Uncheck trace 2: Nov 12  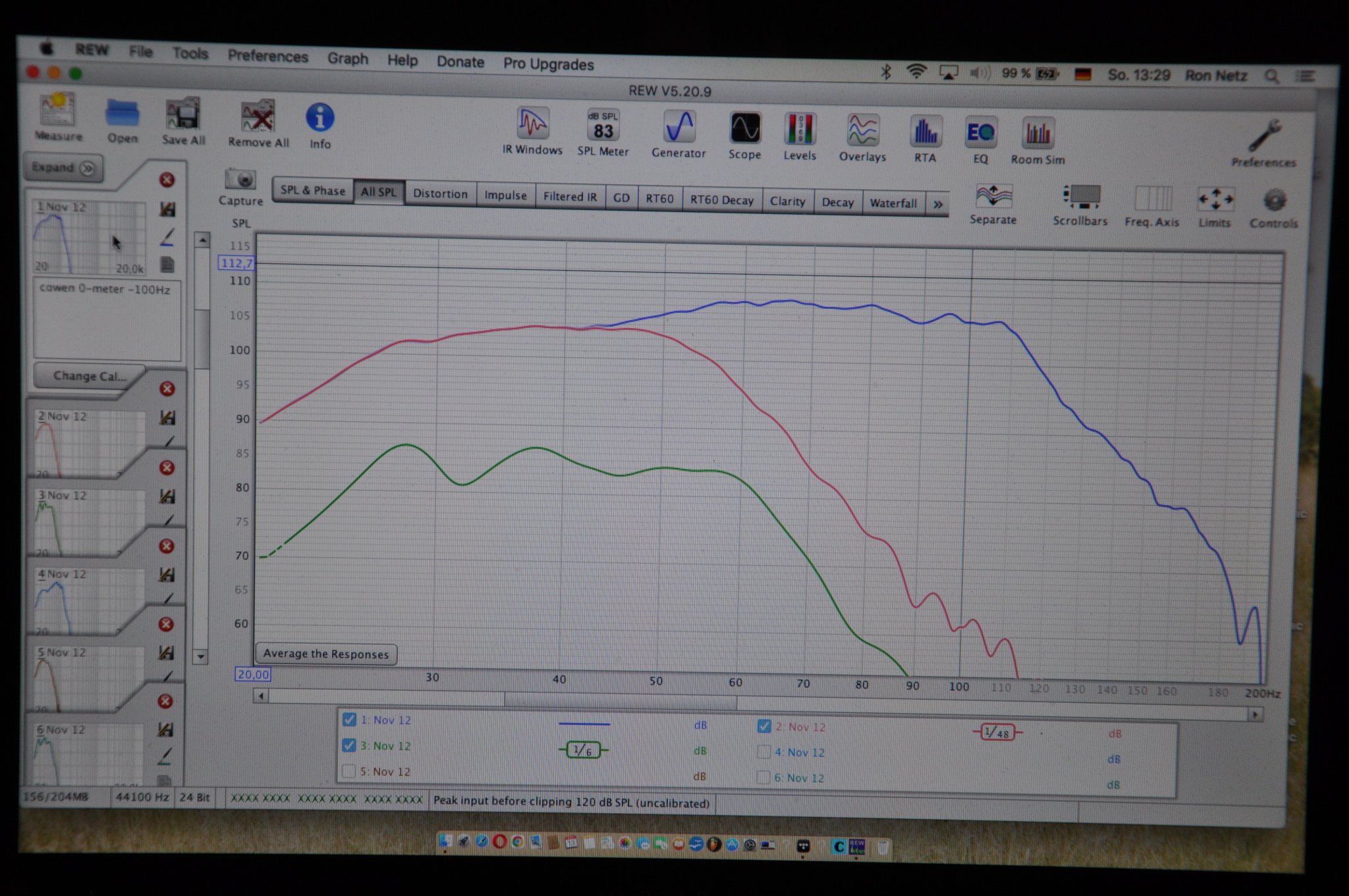click(x=764, y=726)
